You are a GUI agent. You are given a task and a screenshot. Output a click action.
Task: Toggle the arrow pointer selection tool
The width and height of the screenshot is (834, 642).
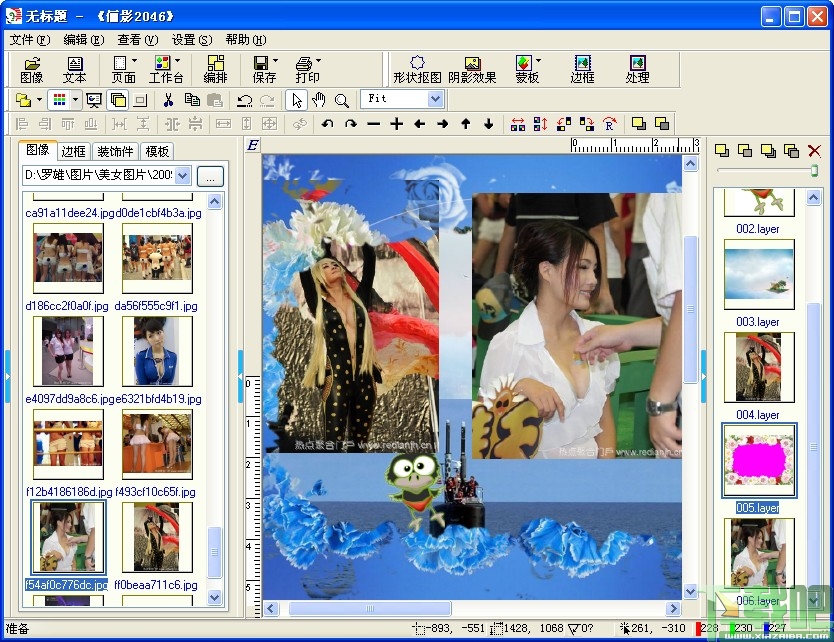pos(296,100)
